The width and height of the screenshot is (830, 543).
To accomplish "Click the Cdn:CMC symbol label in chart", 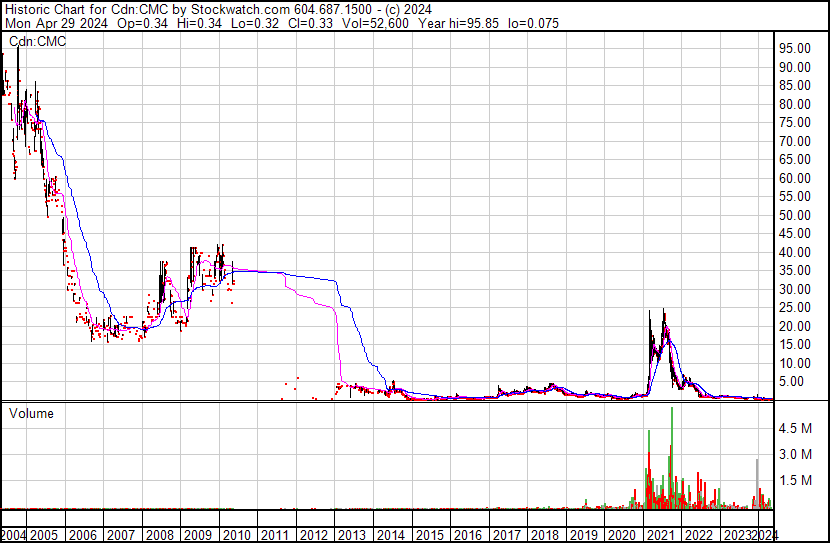I will [37, 41].
